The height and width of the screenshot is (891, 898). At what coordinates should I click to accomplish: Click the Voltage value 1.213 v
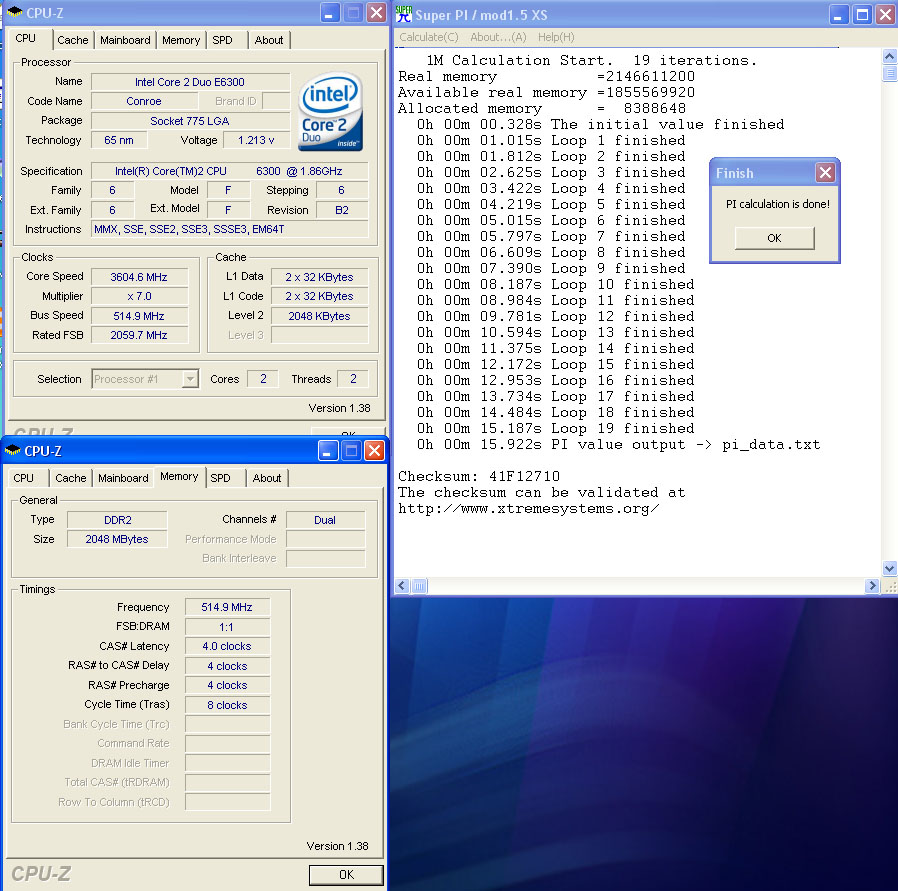coord(256,140)
